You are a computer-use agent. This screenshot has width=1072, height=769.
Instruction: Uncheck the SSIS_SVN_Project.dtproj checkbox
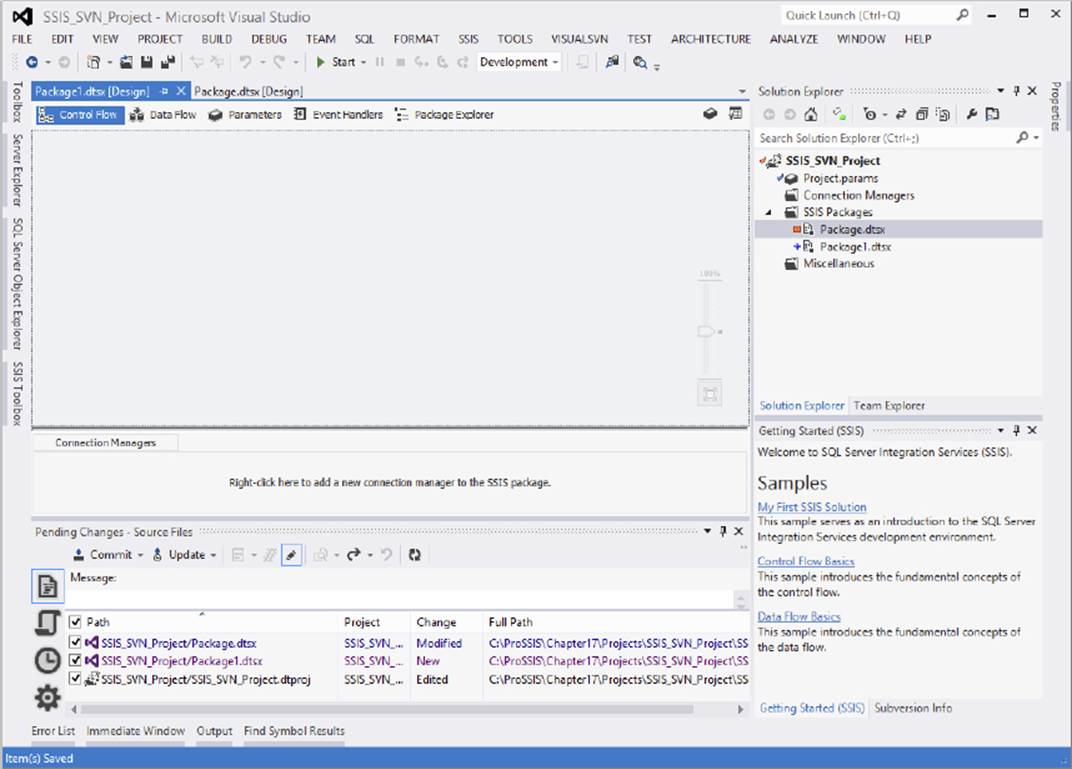pos(75,679)
